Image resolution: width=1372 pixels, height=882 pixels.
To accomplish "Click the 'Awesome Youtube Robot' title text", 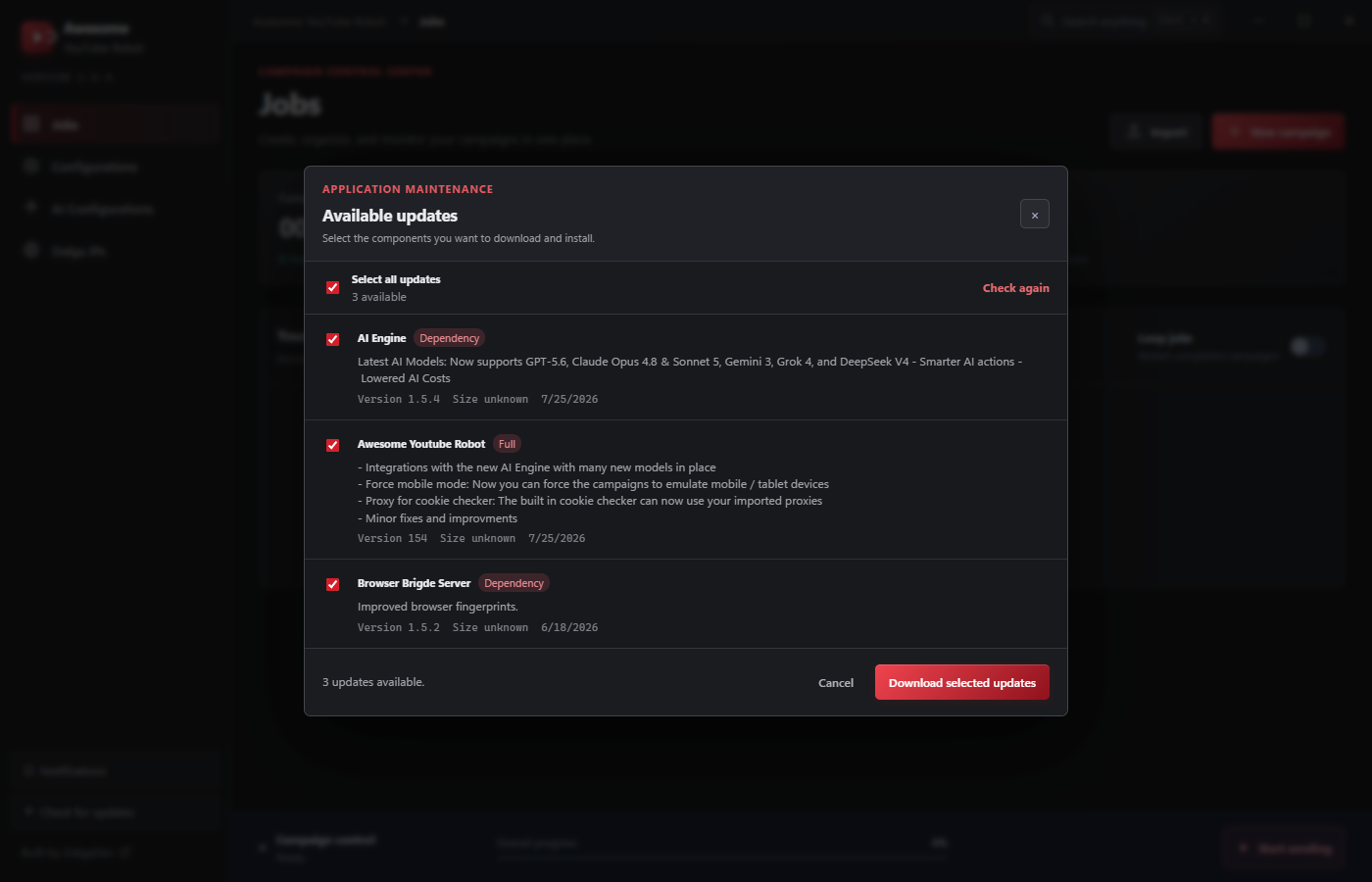I will click(421, 444).
